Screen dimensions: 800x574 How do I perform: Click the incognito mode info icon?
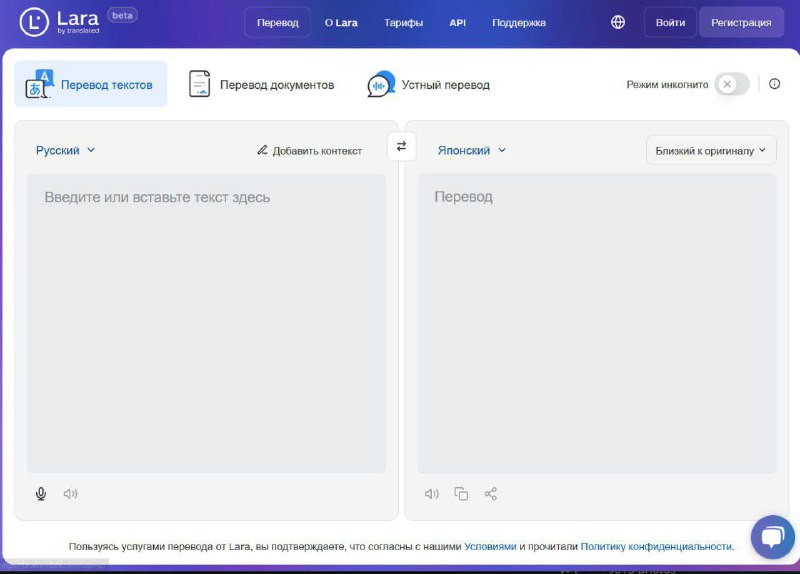pos(774,84)
